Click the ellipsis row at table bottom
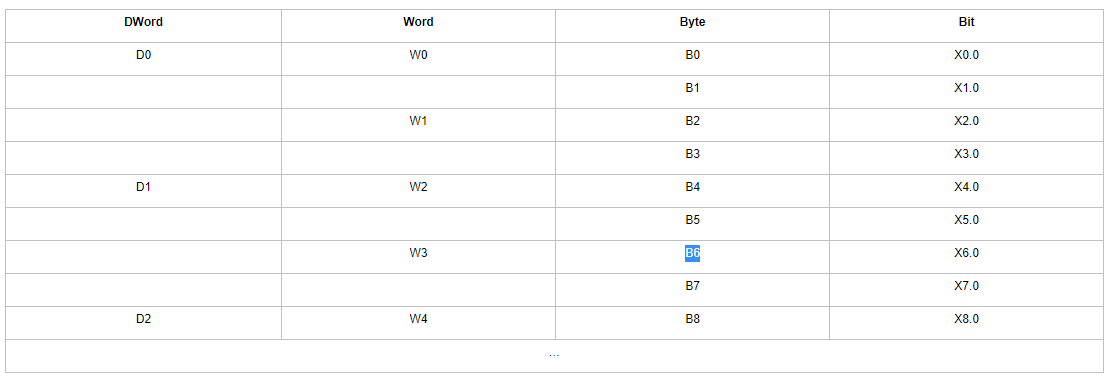 click(x=554, y=356)
